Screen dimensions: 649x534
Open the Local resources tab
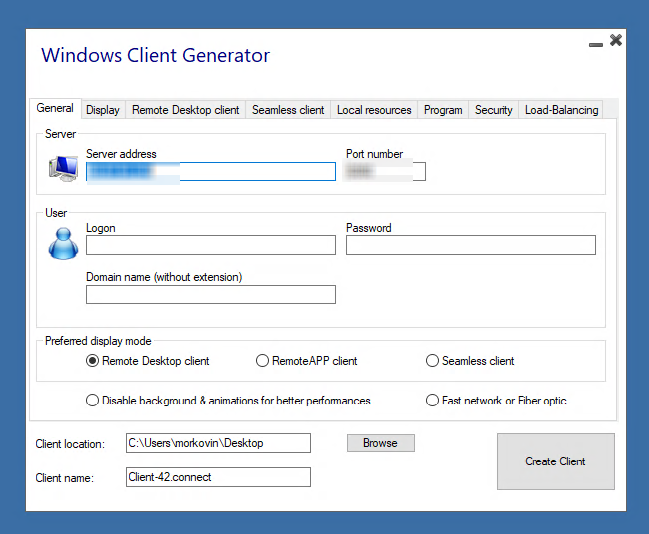point(374,110)
